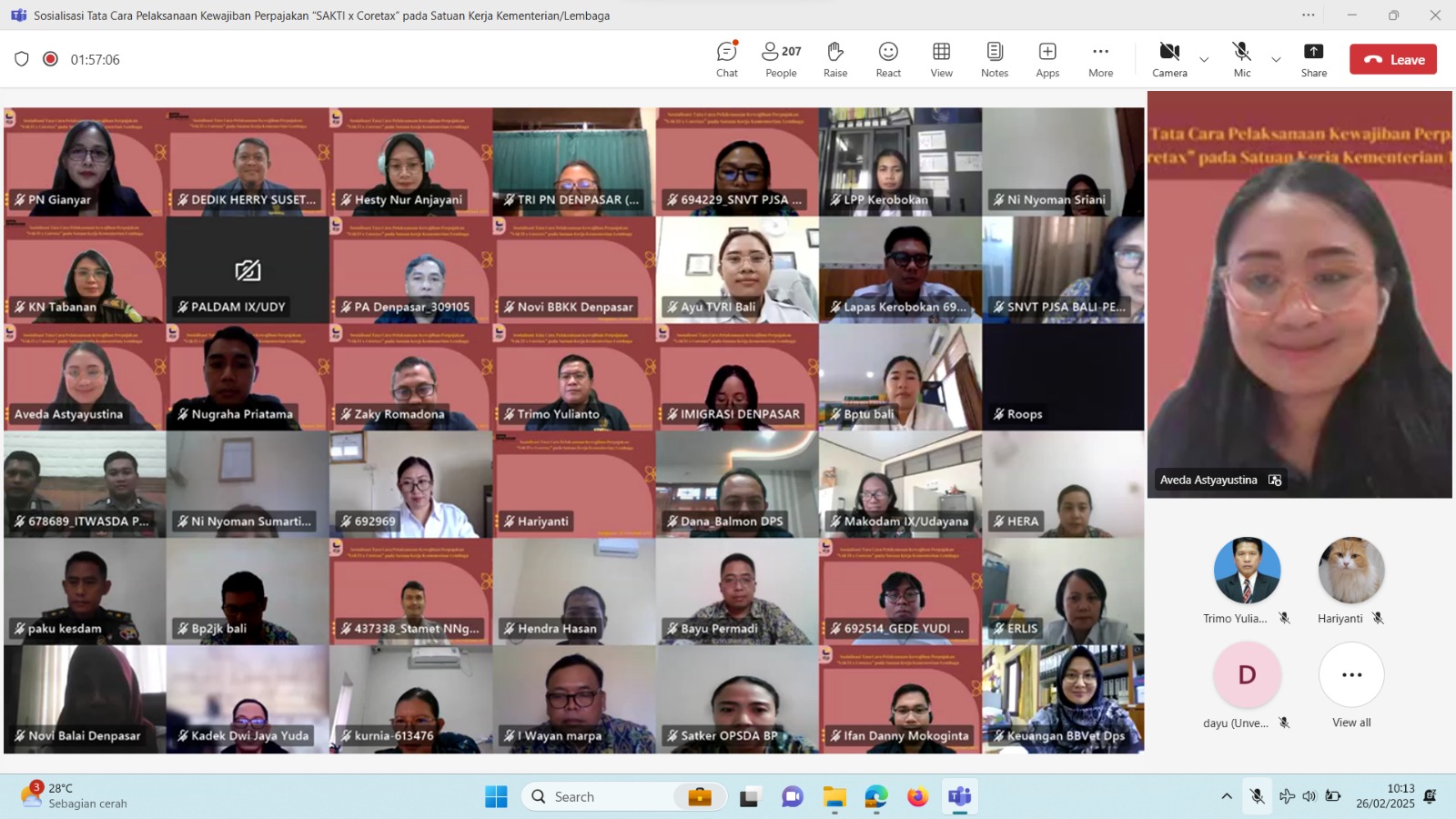Leave the meeting

click(x=1392, y=59)
